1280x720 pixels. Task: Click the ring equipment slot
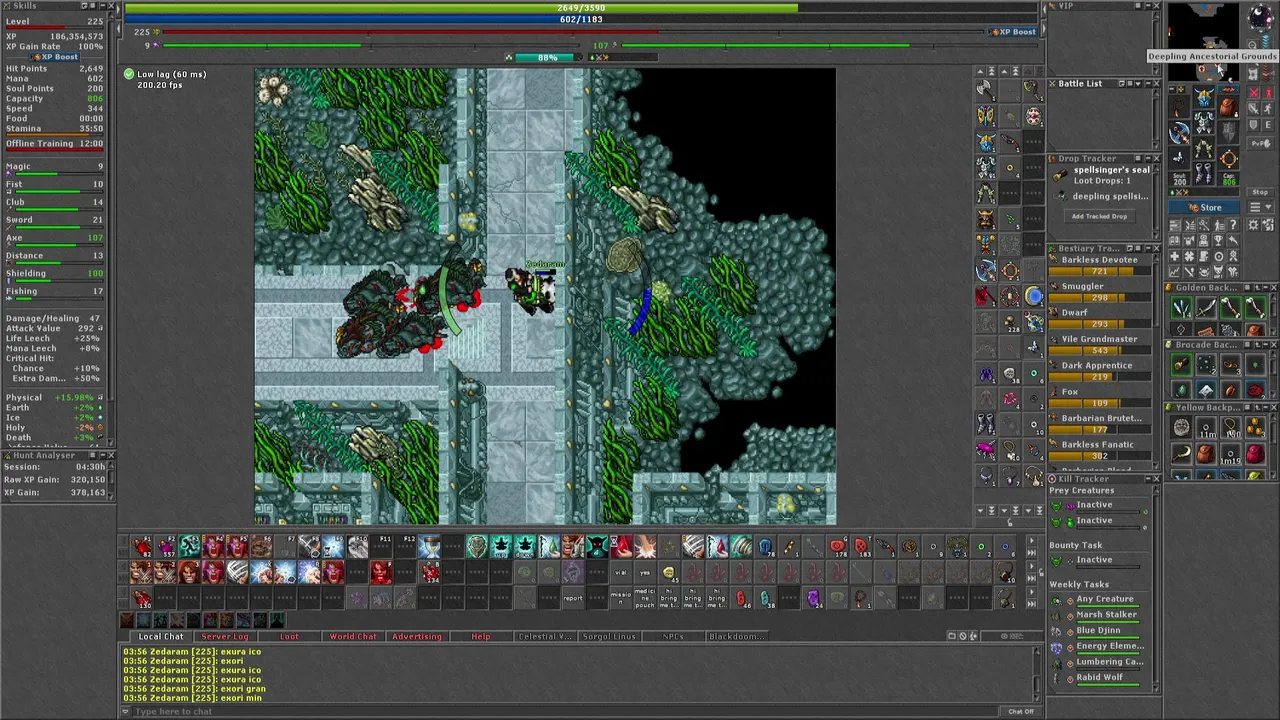click(x=1229, y=159)
